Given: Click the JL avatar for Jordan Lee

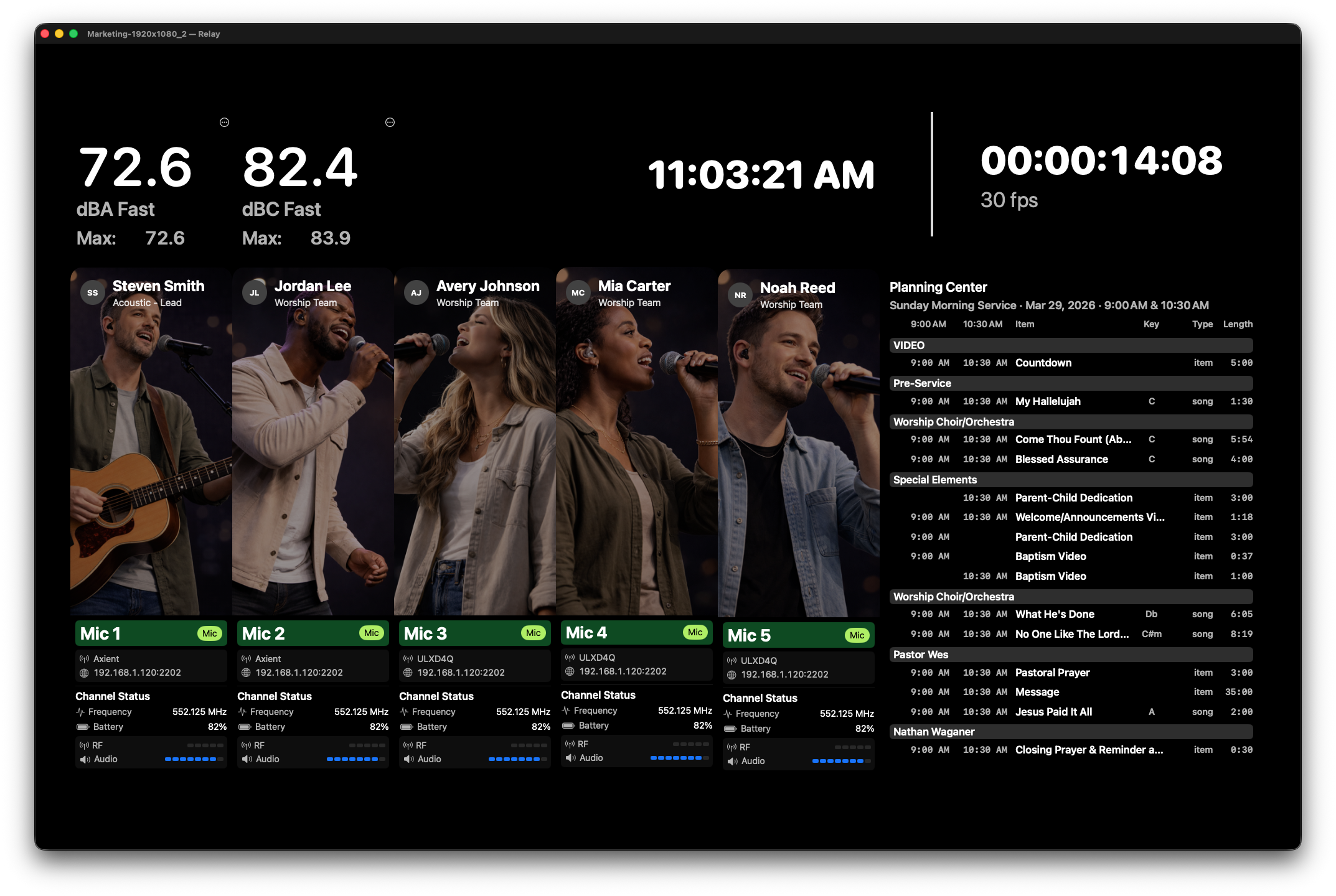Looking at the screenshot, I should pos(255,292).
